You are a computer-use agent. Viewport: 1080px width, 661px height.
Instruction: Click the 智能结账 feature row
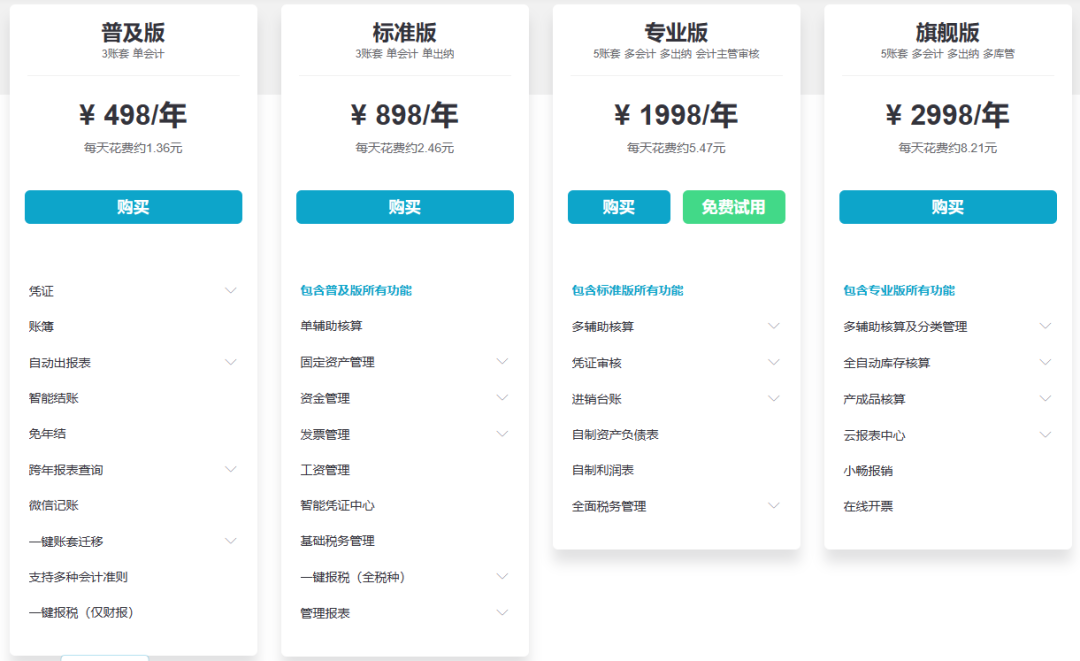pyautogui.click(x=54, y=398)
